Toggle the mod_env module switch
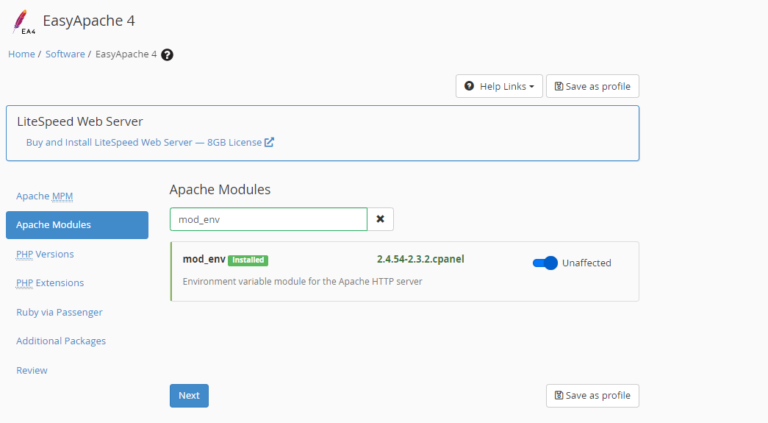This screenshot has width=768, height=423. pos(545,263)
